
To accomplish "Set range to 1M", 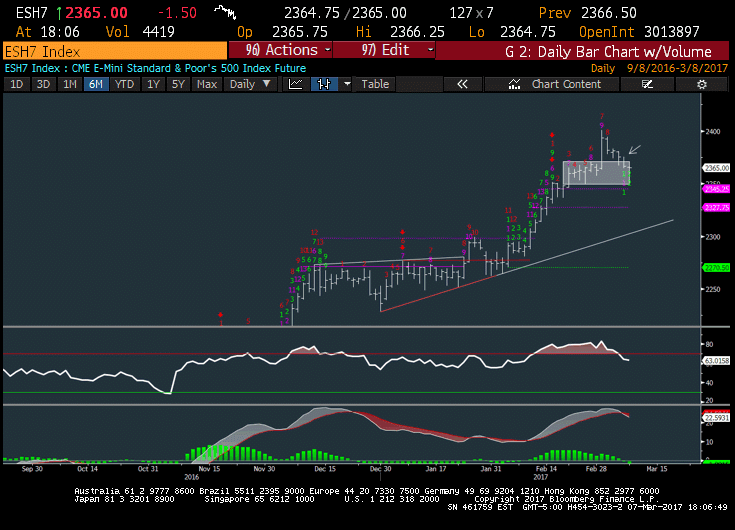I will pyautogui.click(x=70, y=84).
